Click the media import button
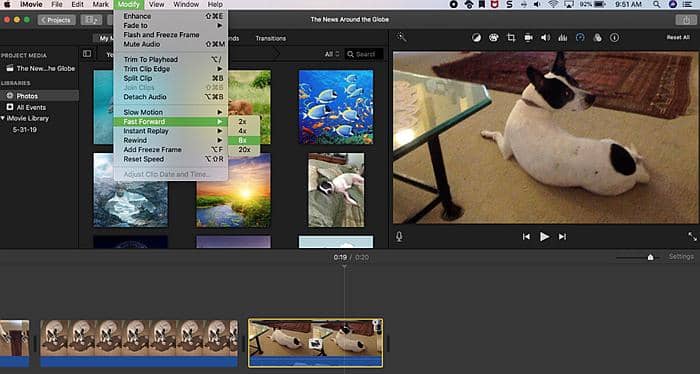 [92, 20]
